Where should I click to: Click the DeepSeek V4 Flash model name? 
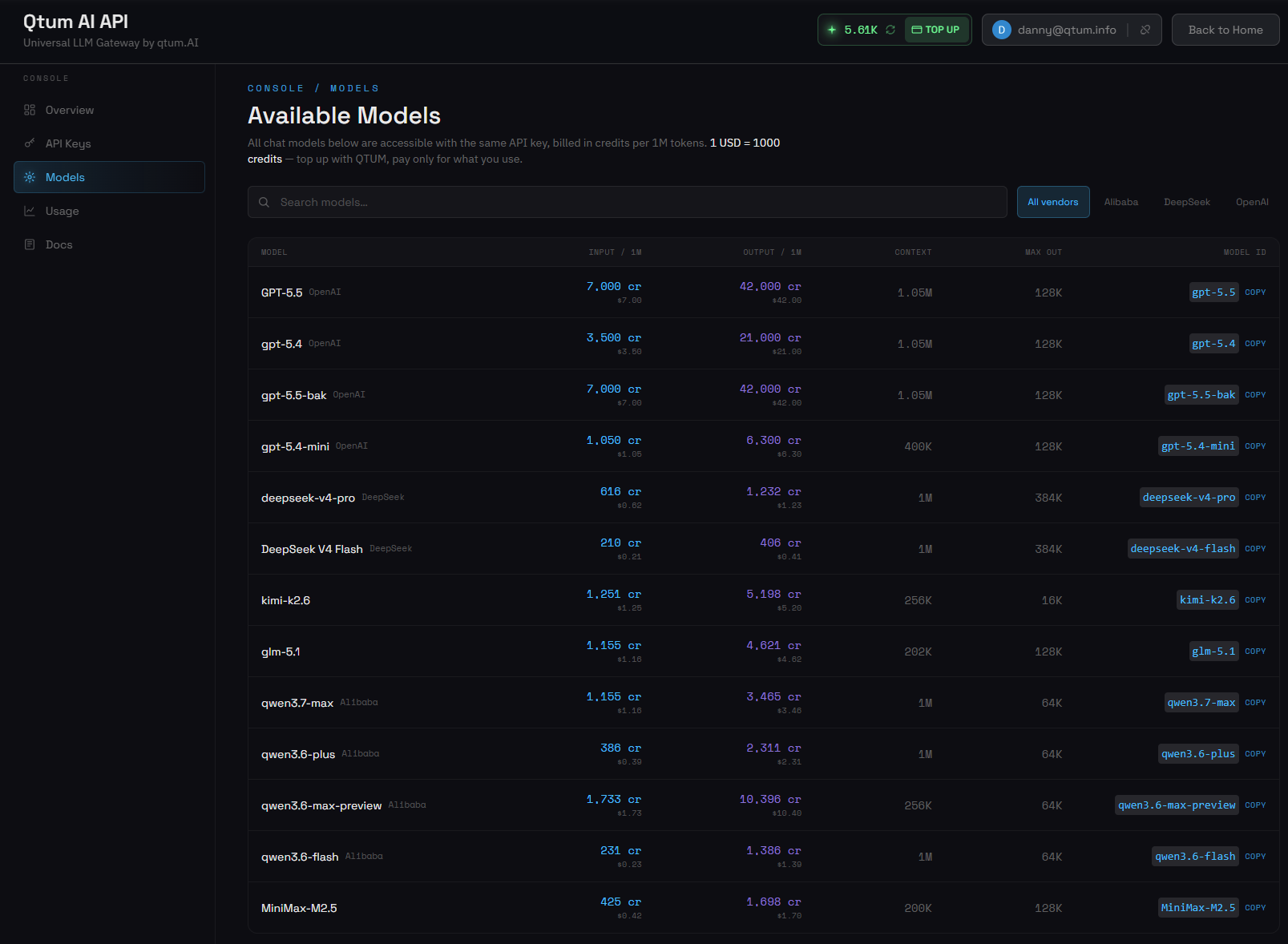click(312, 549)
